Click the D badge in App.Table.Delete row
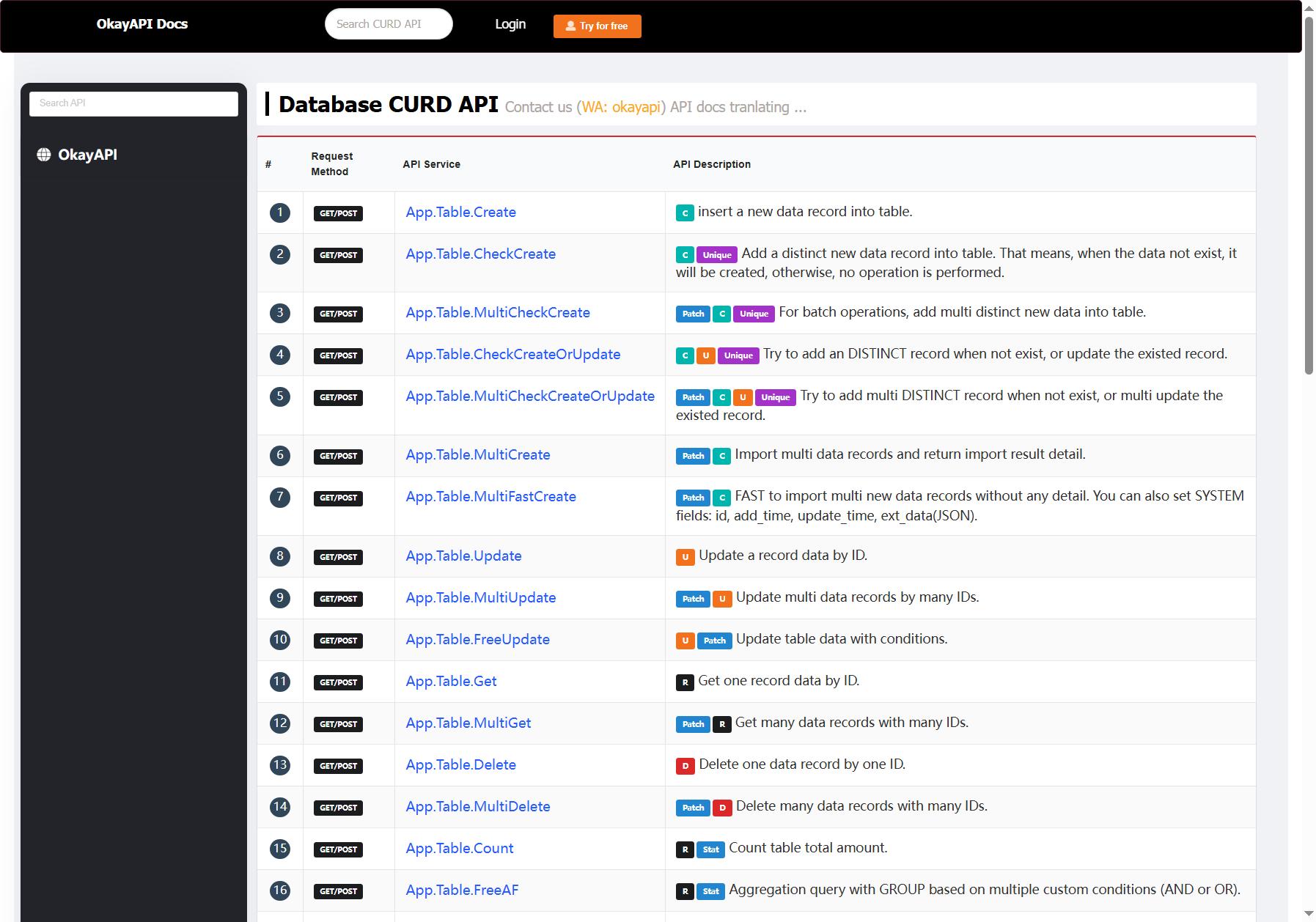This screenshot has height=922, width=1316. [685, 766]
